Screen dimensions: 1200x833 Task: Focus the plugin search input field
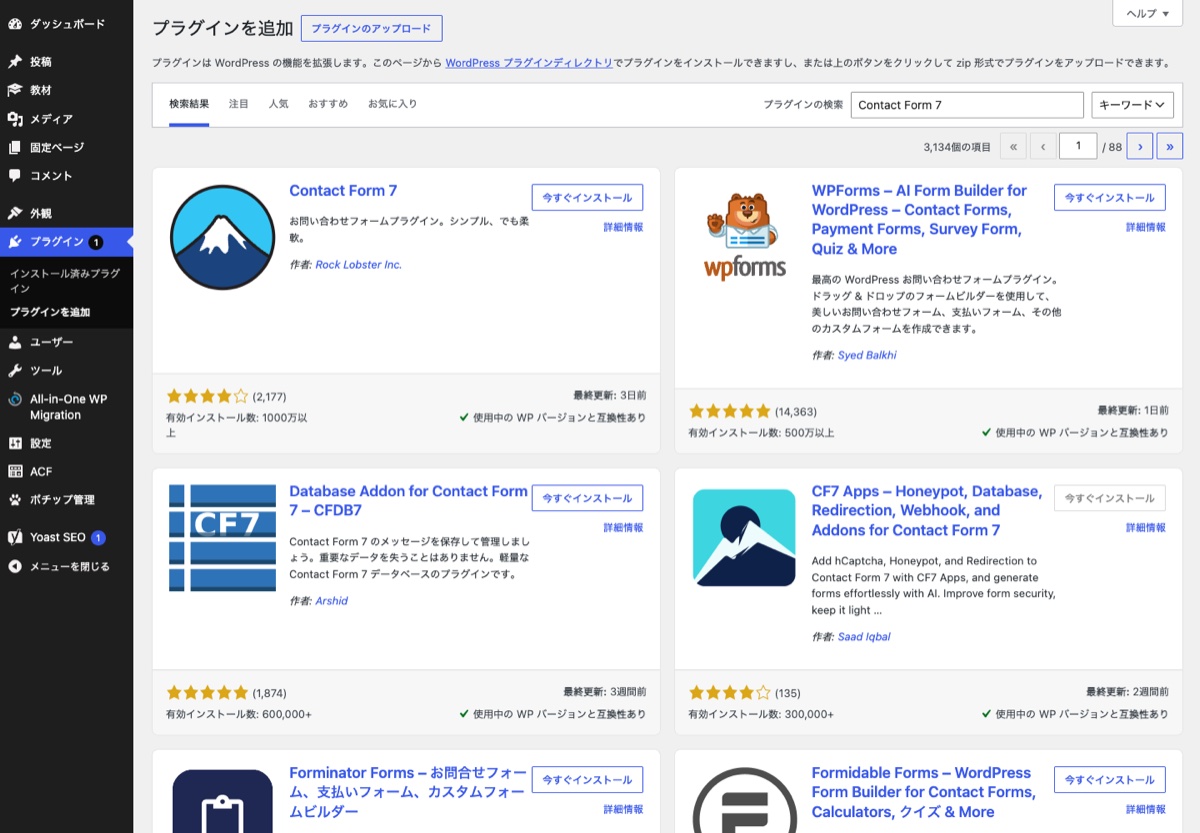click(x=967, y=105)
